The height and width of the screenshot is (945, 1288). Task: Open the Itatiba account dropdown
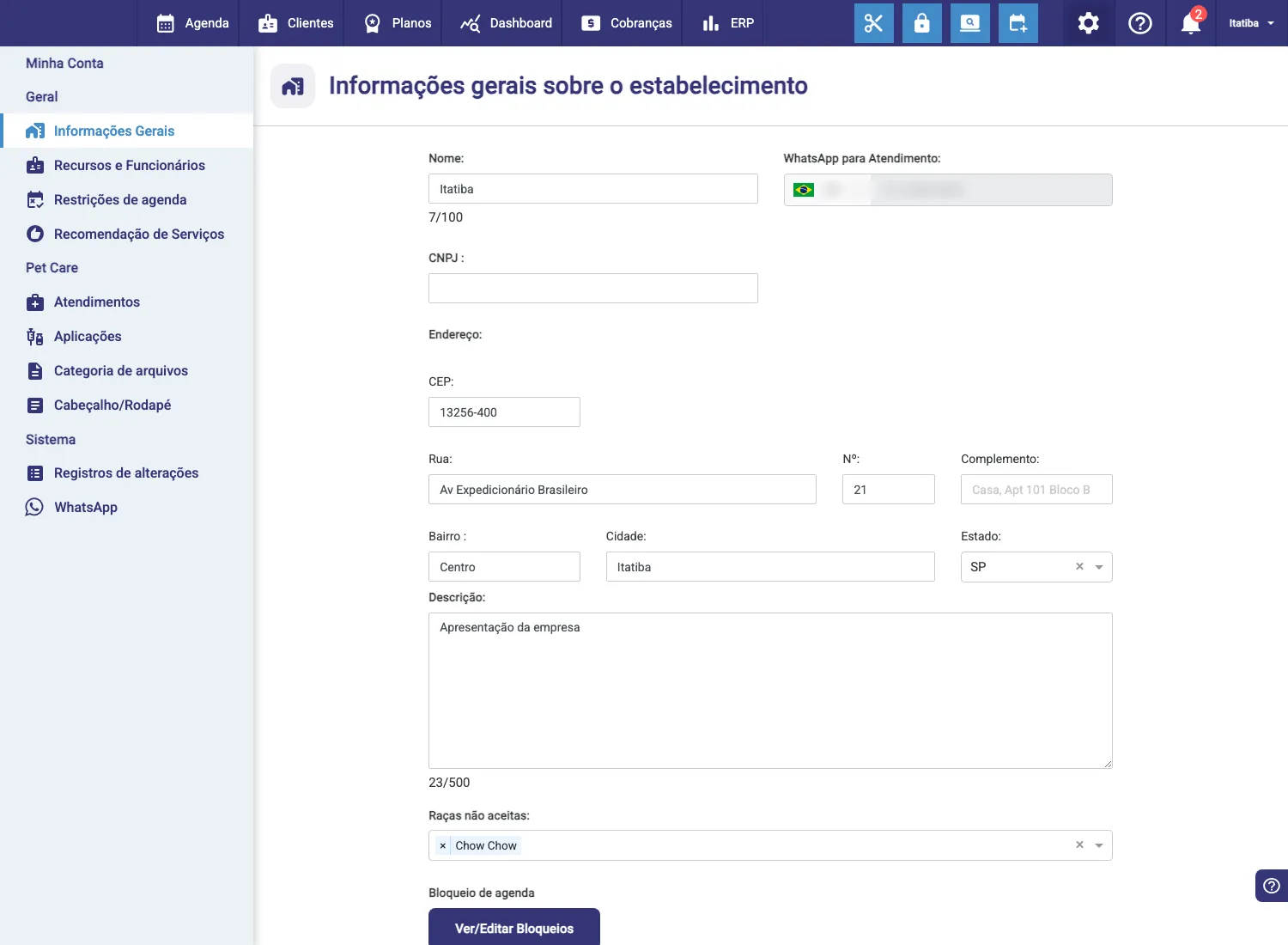pyautogui.click(x=1251, y=23)
